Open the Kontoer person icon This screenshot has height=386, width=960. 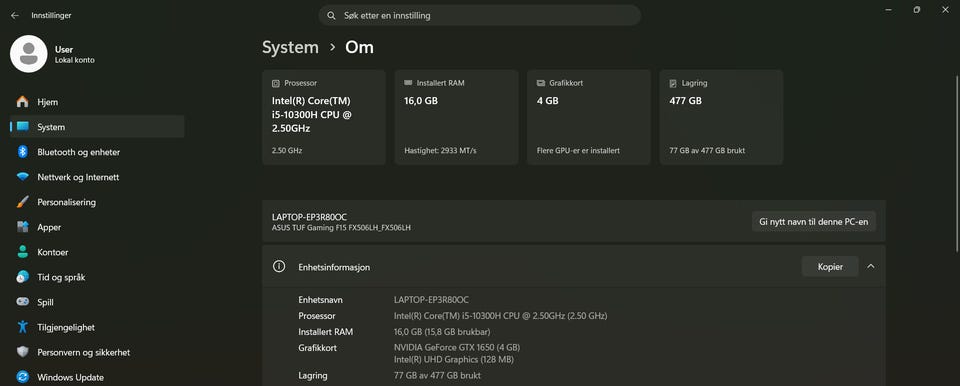23,252
